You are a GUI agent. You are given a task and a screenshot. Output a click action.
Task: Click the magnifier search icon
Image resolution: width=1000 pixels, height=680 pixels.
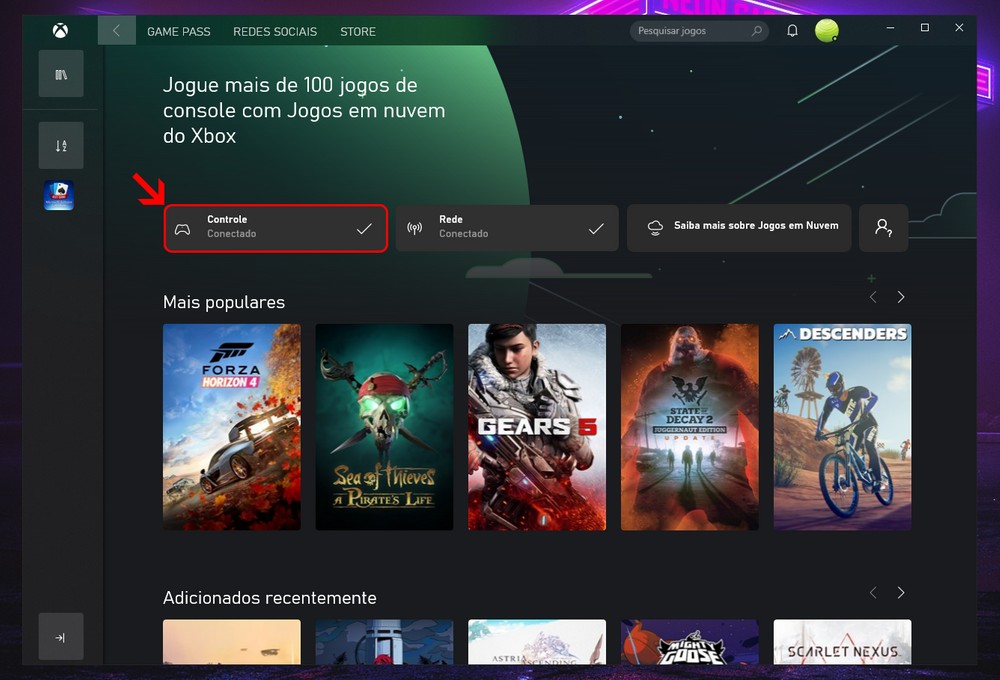click(756, 31)
